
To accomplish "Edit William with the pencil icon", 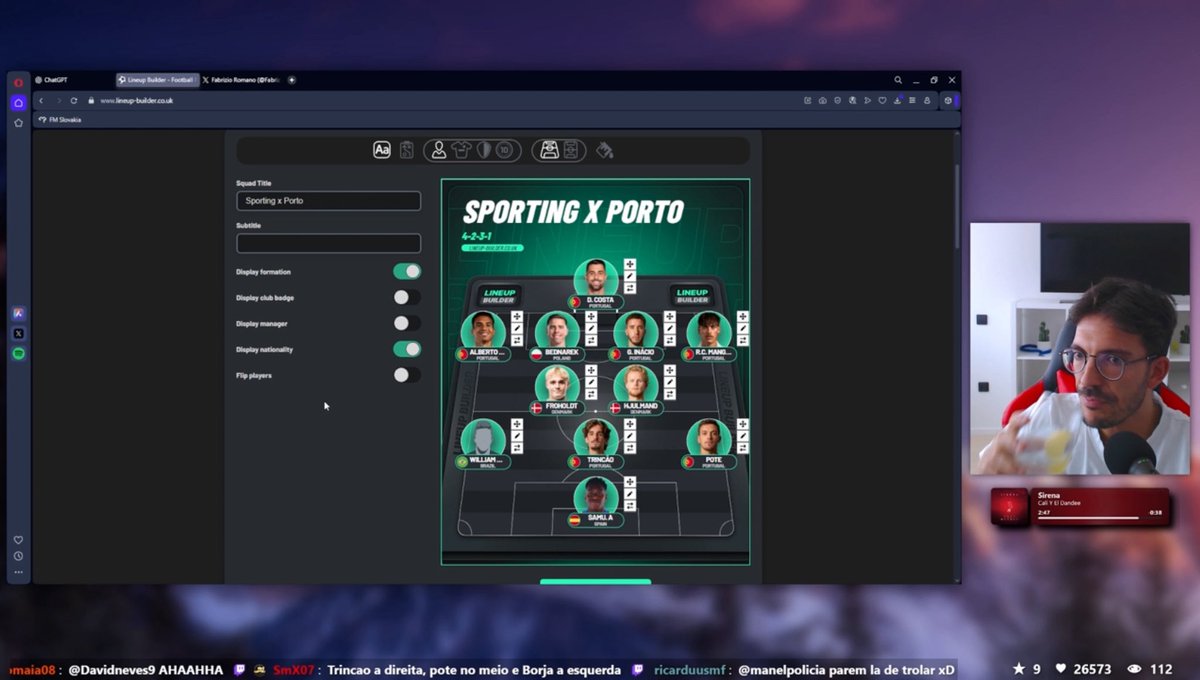I will point(517,436).
